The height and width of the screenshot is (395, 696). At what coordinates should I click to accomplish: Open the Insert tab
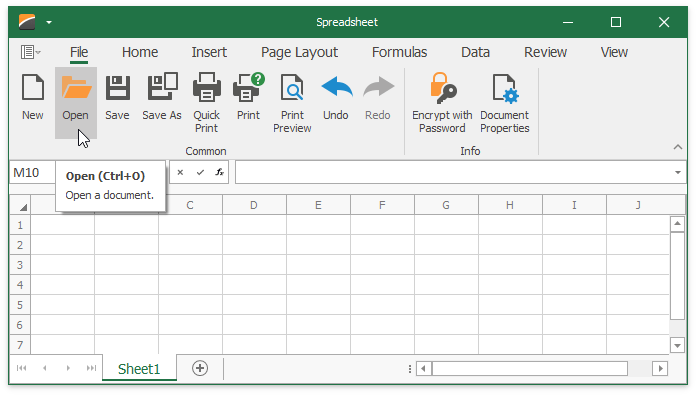pos(209,52)
